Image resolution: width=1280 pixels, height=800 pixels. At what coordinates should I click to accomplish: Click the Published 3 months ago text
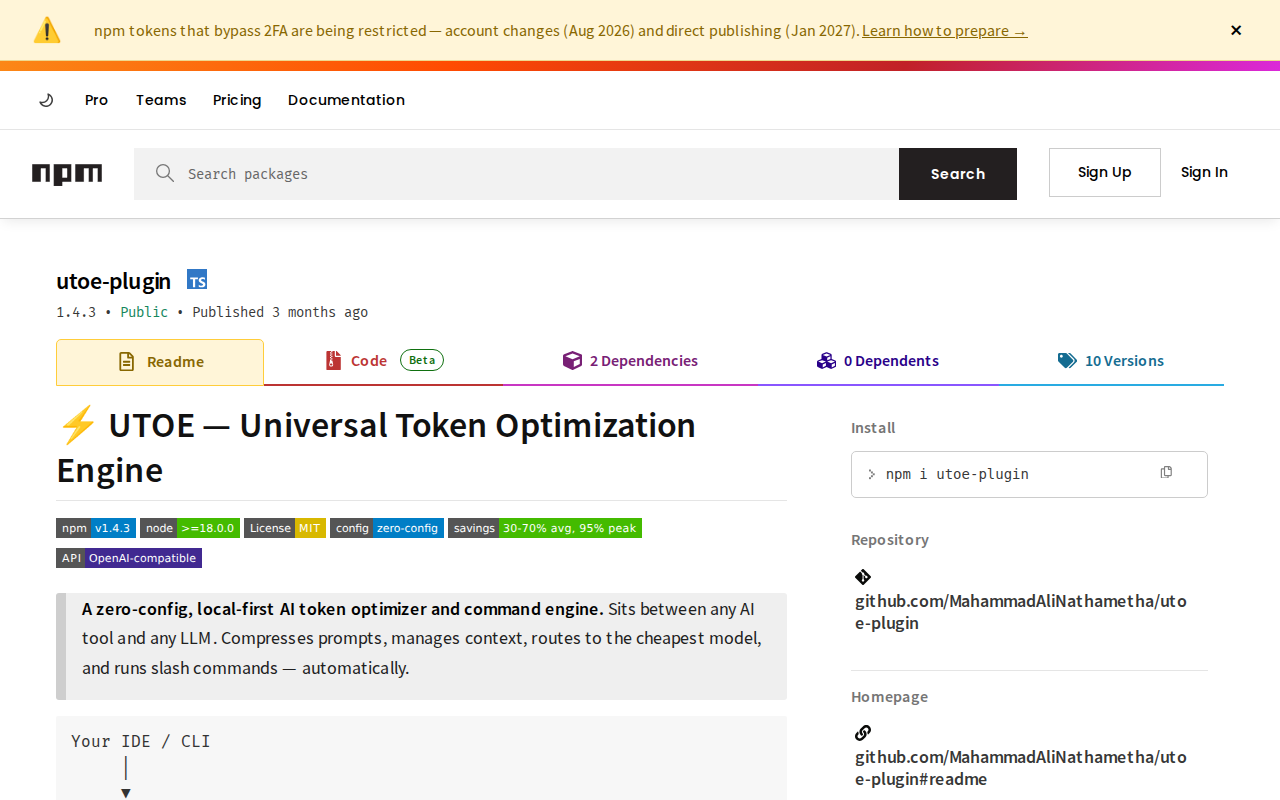click(x=280, y=312)
